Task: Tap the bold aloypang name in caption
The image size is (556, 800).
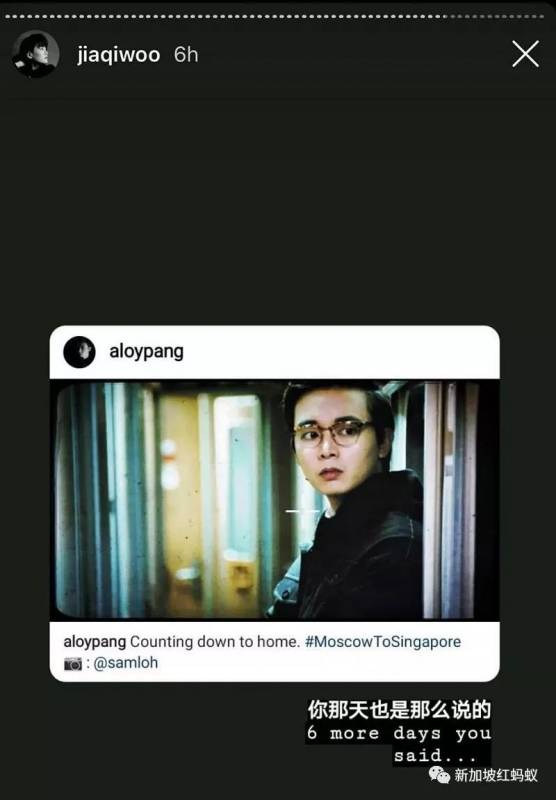Action: point(94,642)
